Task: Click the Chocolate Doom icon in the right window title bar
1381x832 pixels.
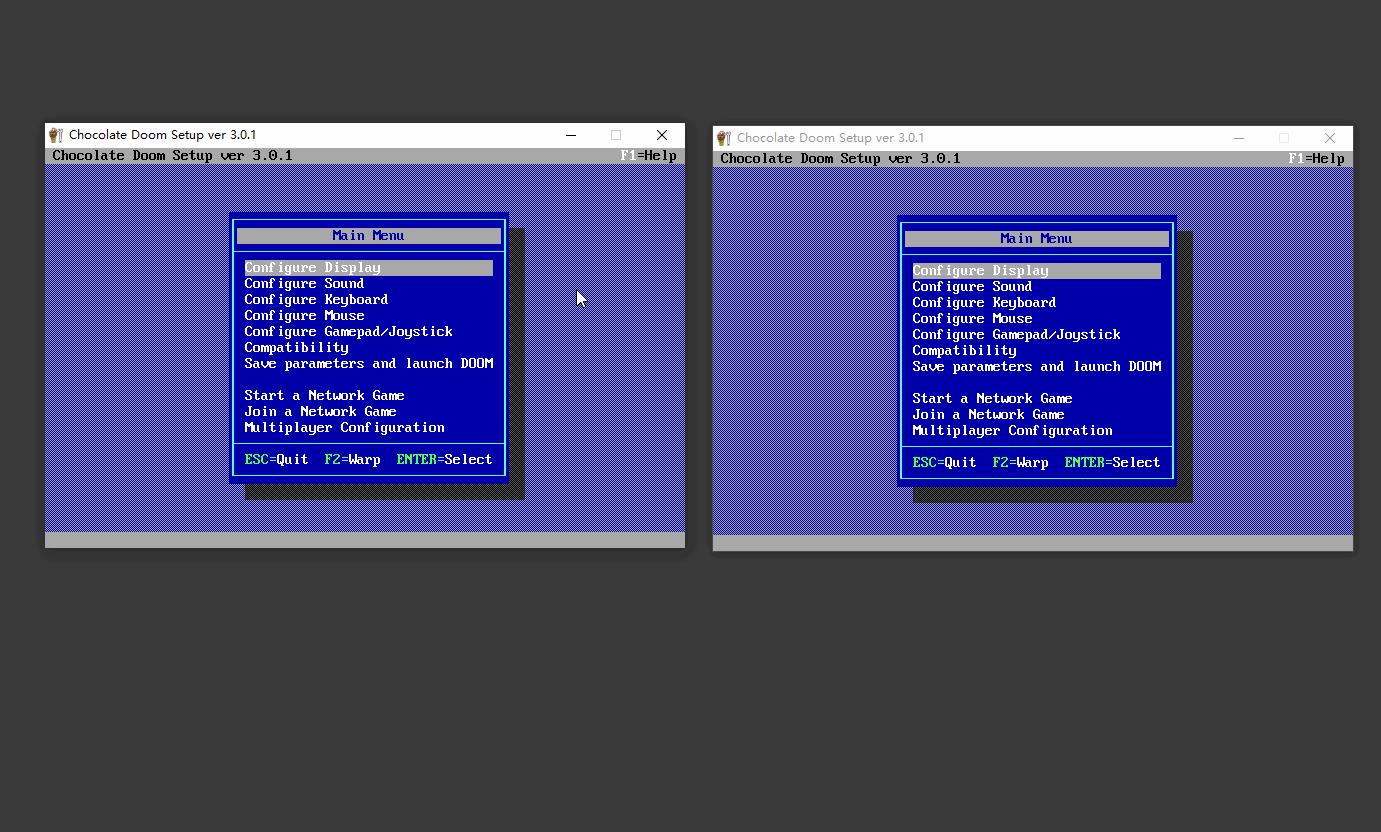Action: (x=724, y=138)
